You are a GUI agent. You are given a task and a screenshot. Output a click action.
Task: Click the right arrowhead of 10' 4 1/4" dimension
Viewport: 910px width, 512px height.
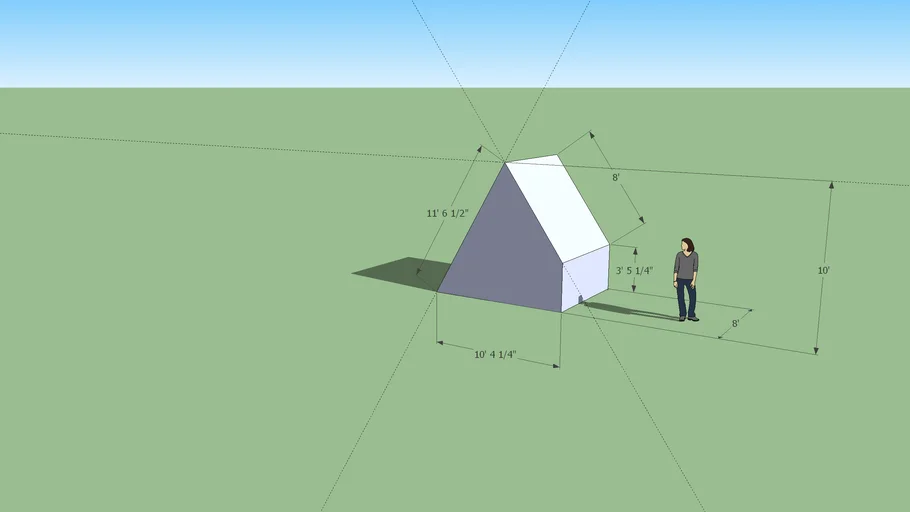pyautogui.click(x=555, y=366)
